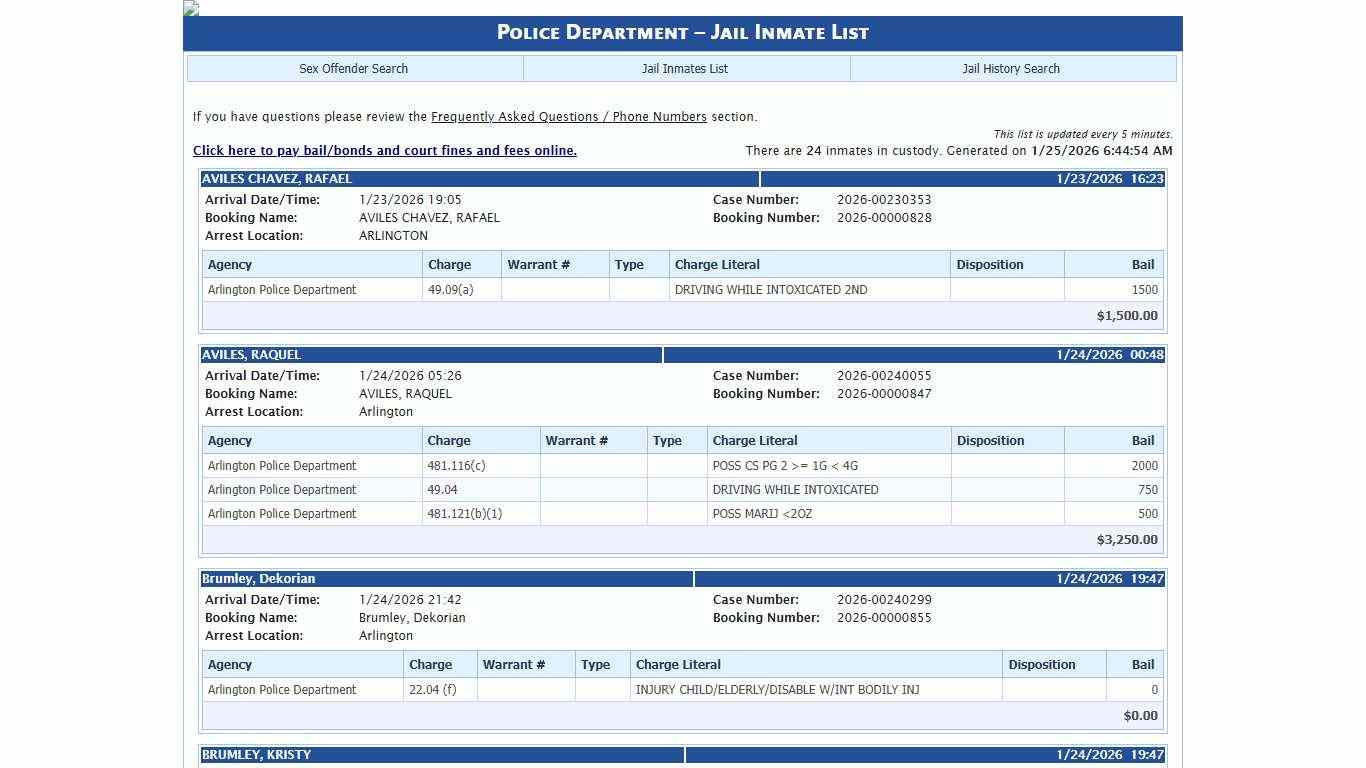Image resolution: width=1366 pixels, height=768 pixels.
Task: Open Frequently Asked Questions / Phone Numbers link
Action: click(568, 117)
